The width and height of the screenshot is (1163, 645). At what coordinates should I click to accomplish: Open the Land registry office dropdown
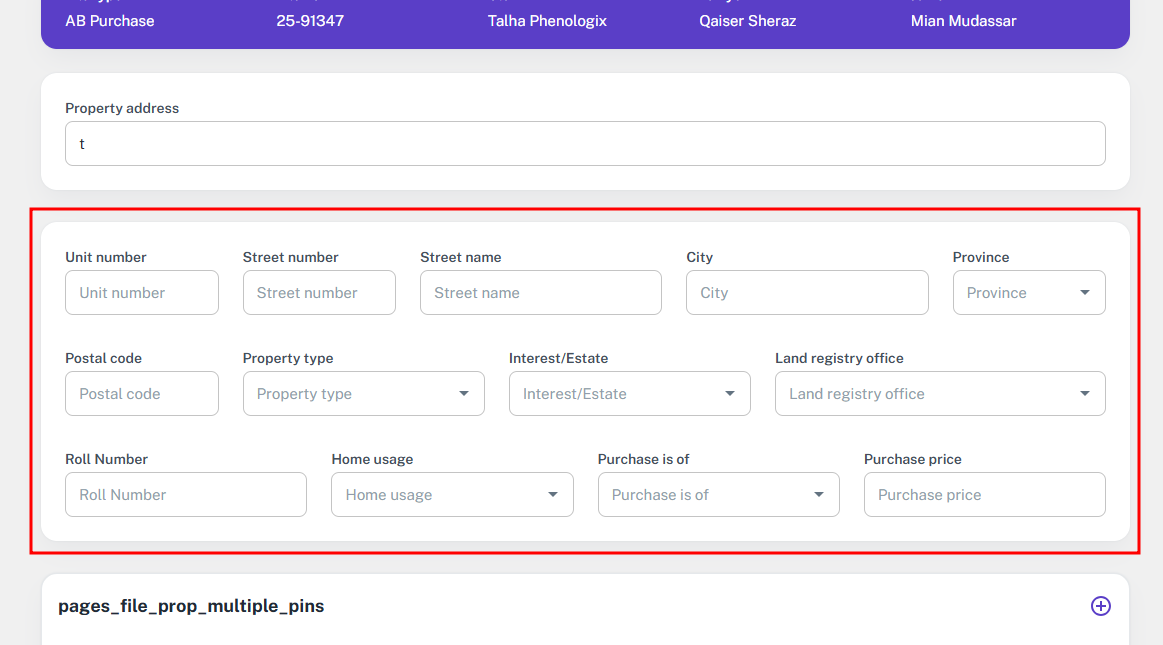[939, 394]
